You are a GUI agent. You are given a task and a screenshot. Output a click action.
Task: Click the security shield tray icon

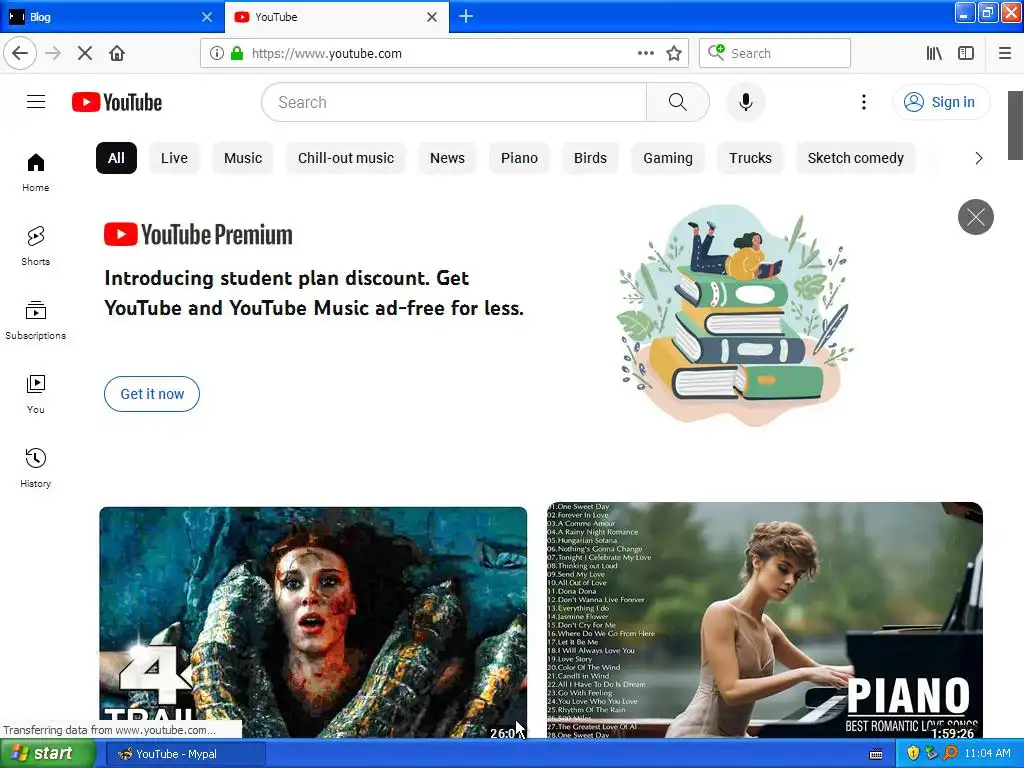click(913, 754)
